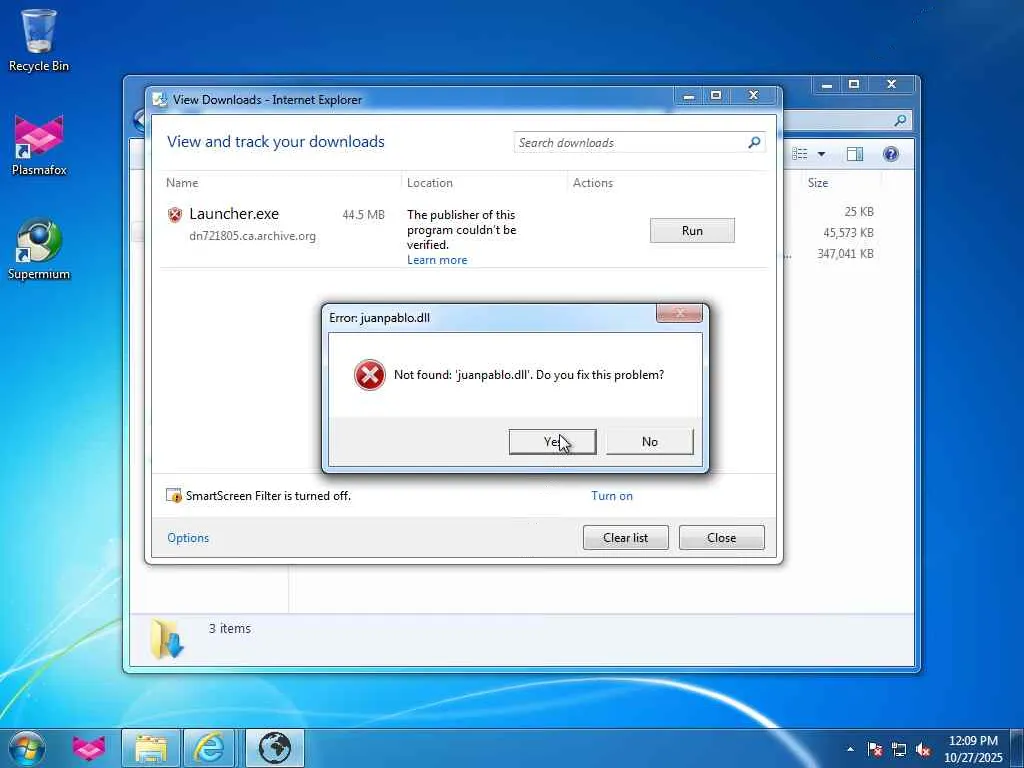Screen dimensions: 1024x768
Task: Open File Explorer from the taskbar
Action: (x=151, y=748)
